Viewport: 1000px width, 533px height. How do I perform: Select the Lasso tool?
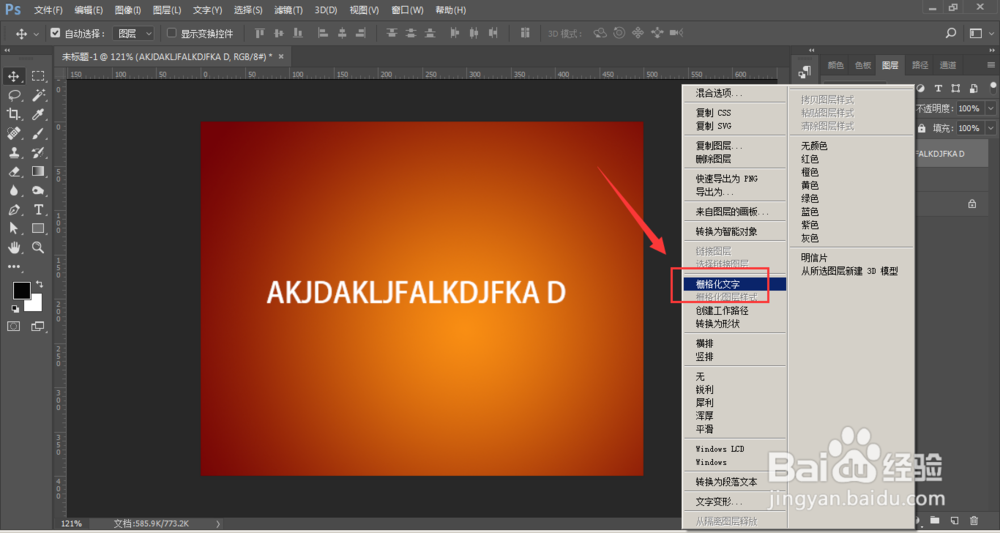tap(13, 96)
